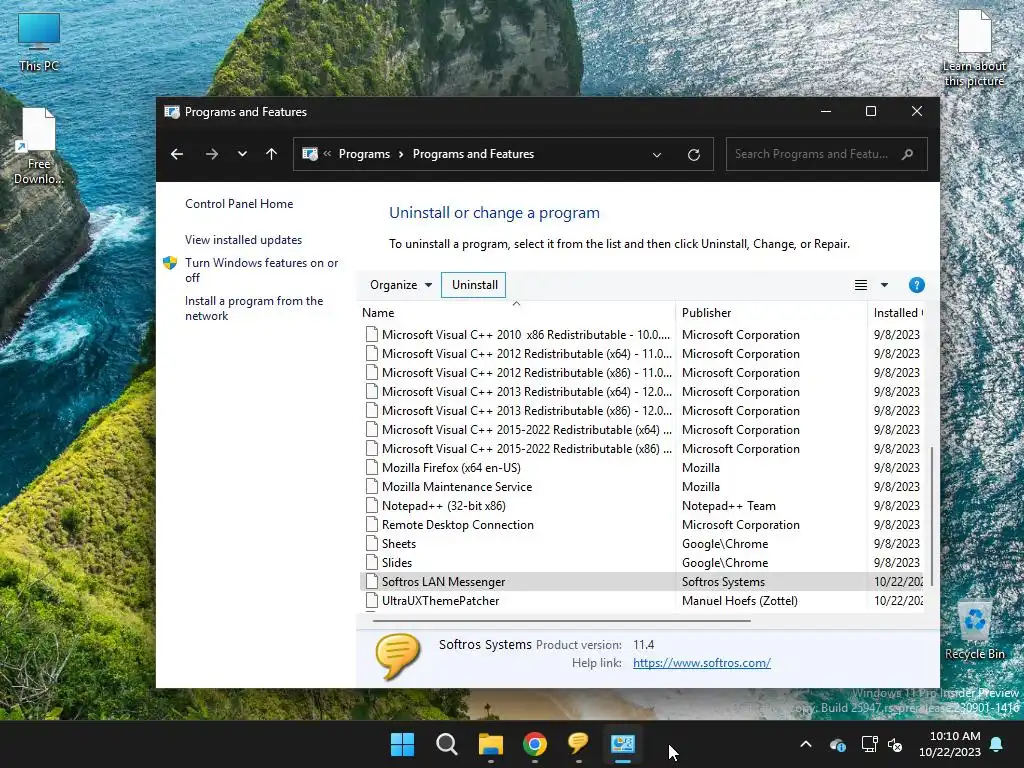
Task: Click the Uninstall button
Action: 474,285
